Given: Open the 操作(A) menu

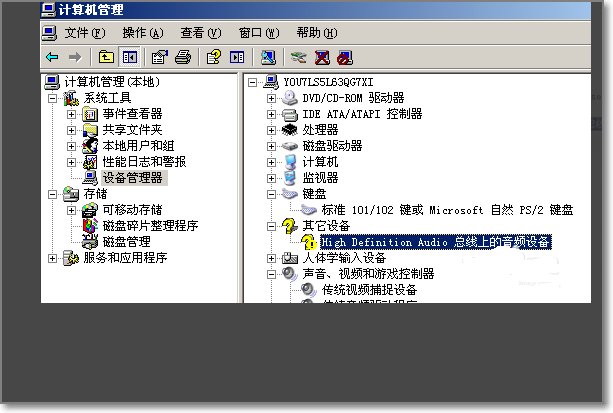Looking at the screenshot, I should coord(143,32).
